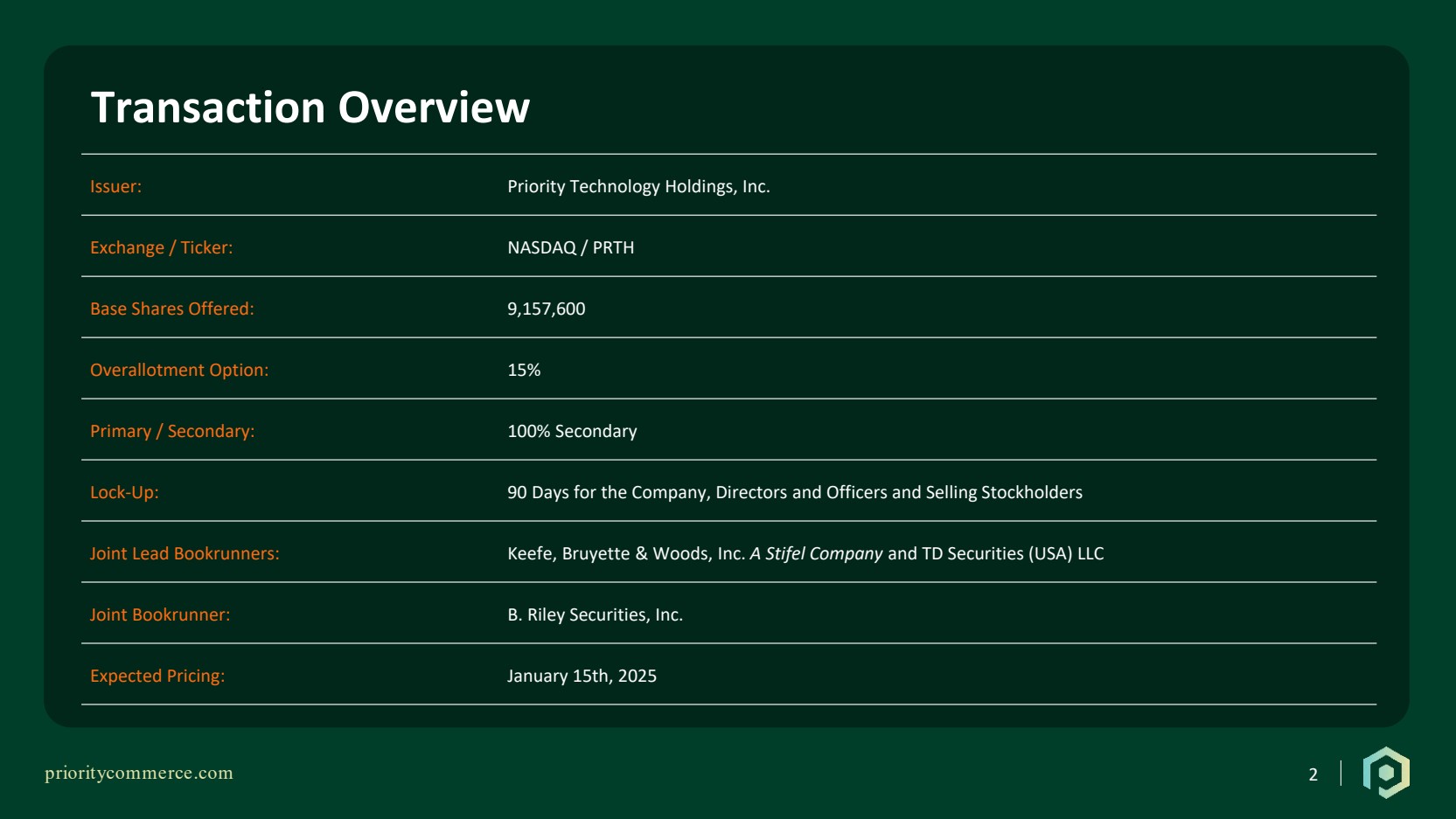Click the 'Exchange / Ticker:' label
1456x819 pixels.
tap(162, 247)
